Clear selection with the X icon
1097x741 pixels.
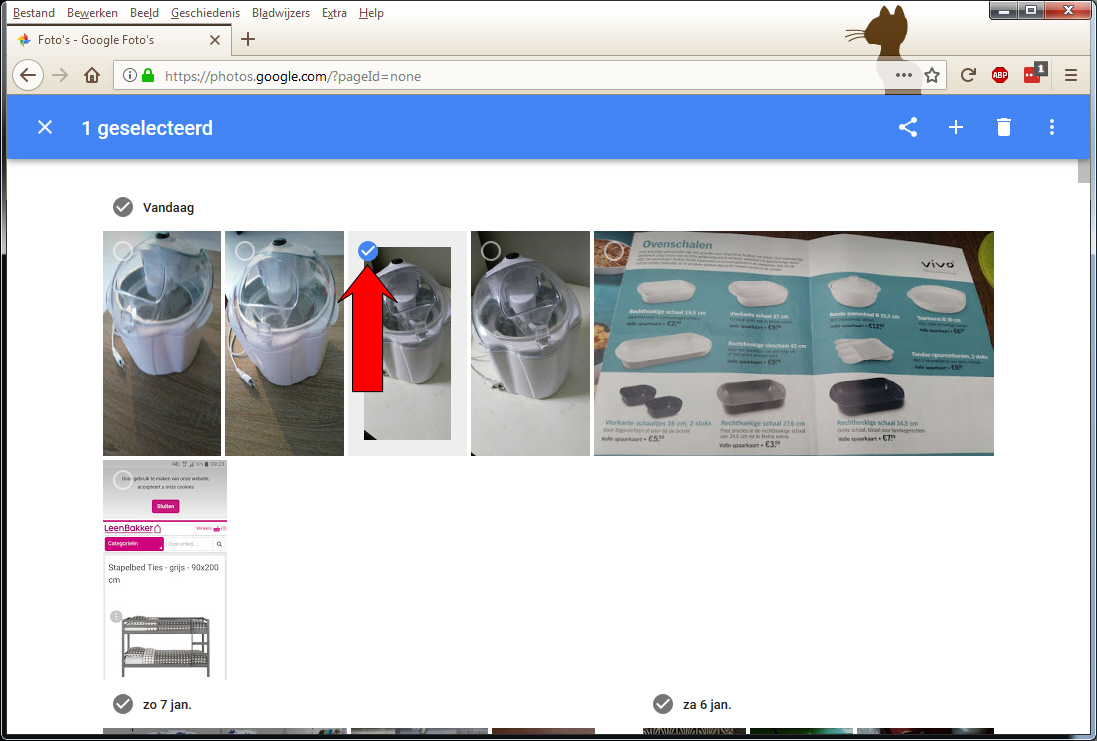click(x=45, y=127)
